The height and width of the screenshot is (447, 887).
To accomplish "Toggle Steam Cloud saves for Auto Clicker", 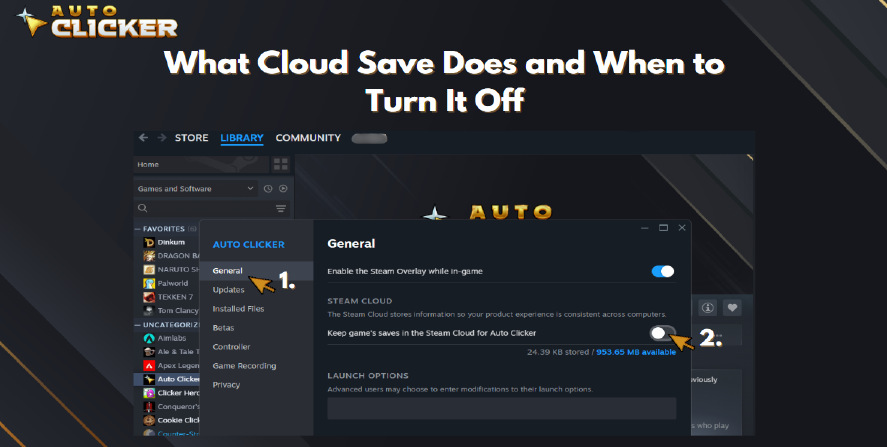I will (x=662, y=333).
